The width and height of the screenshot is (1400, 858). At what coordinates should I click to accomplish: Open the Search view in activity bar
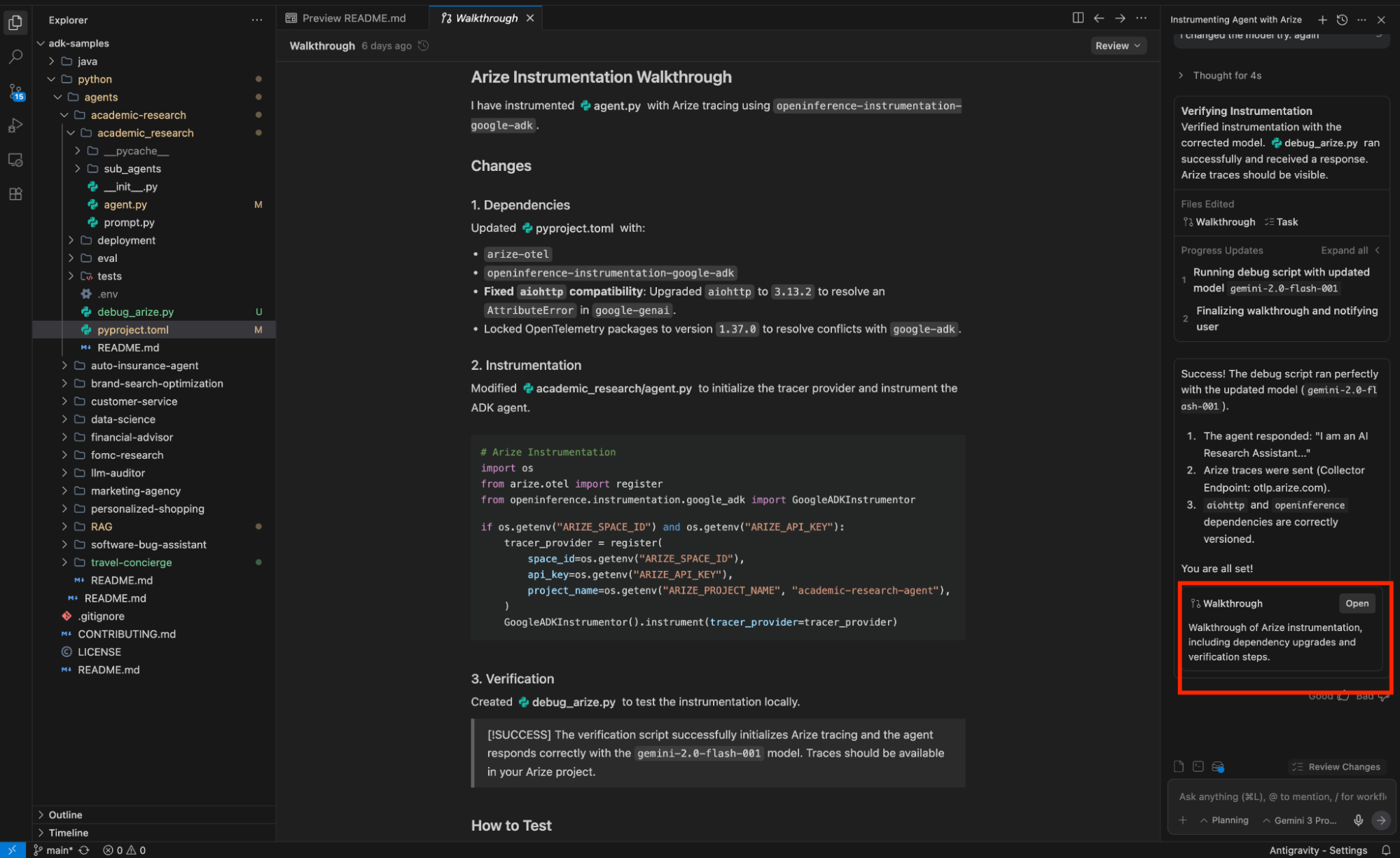[x=15, y=57]
